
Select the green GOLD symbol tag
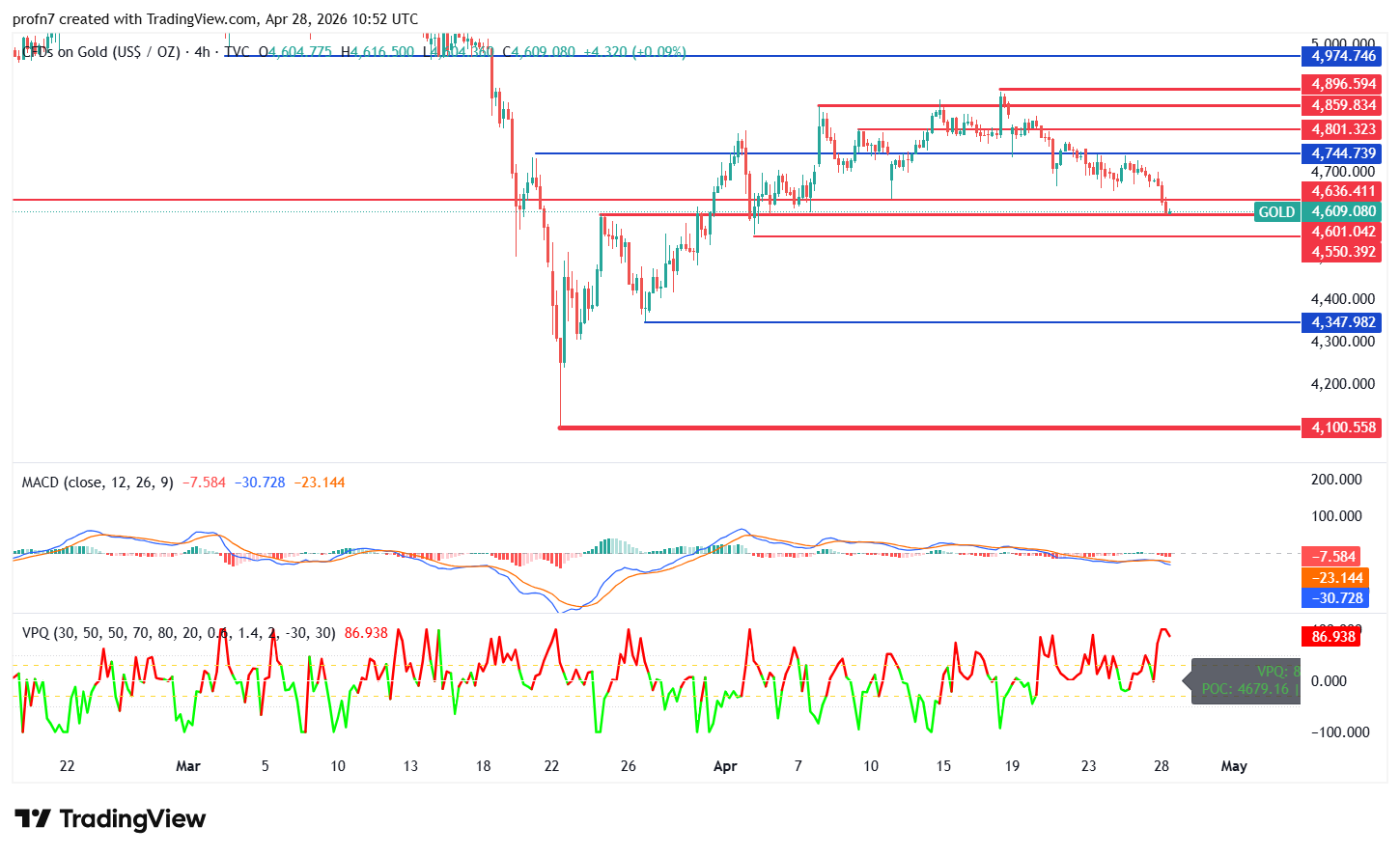click(1276, 212)
